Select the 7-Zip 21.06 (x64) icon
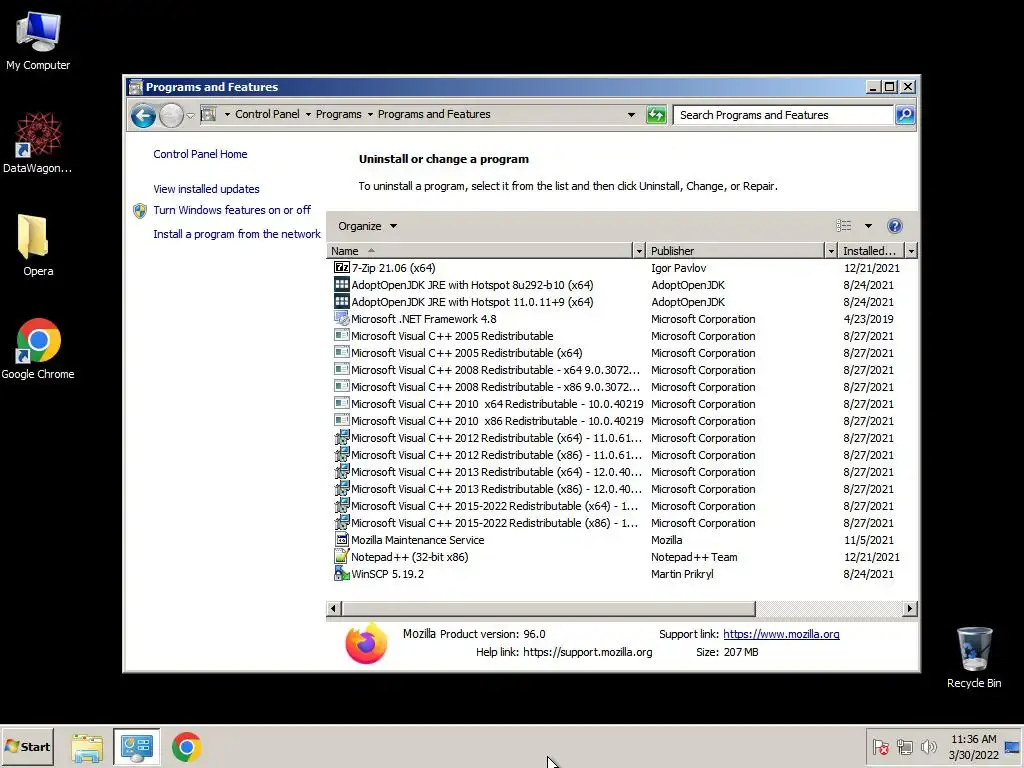 342,267
